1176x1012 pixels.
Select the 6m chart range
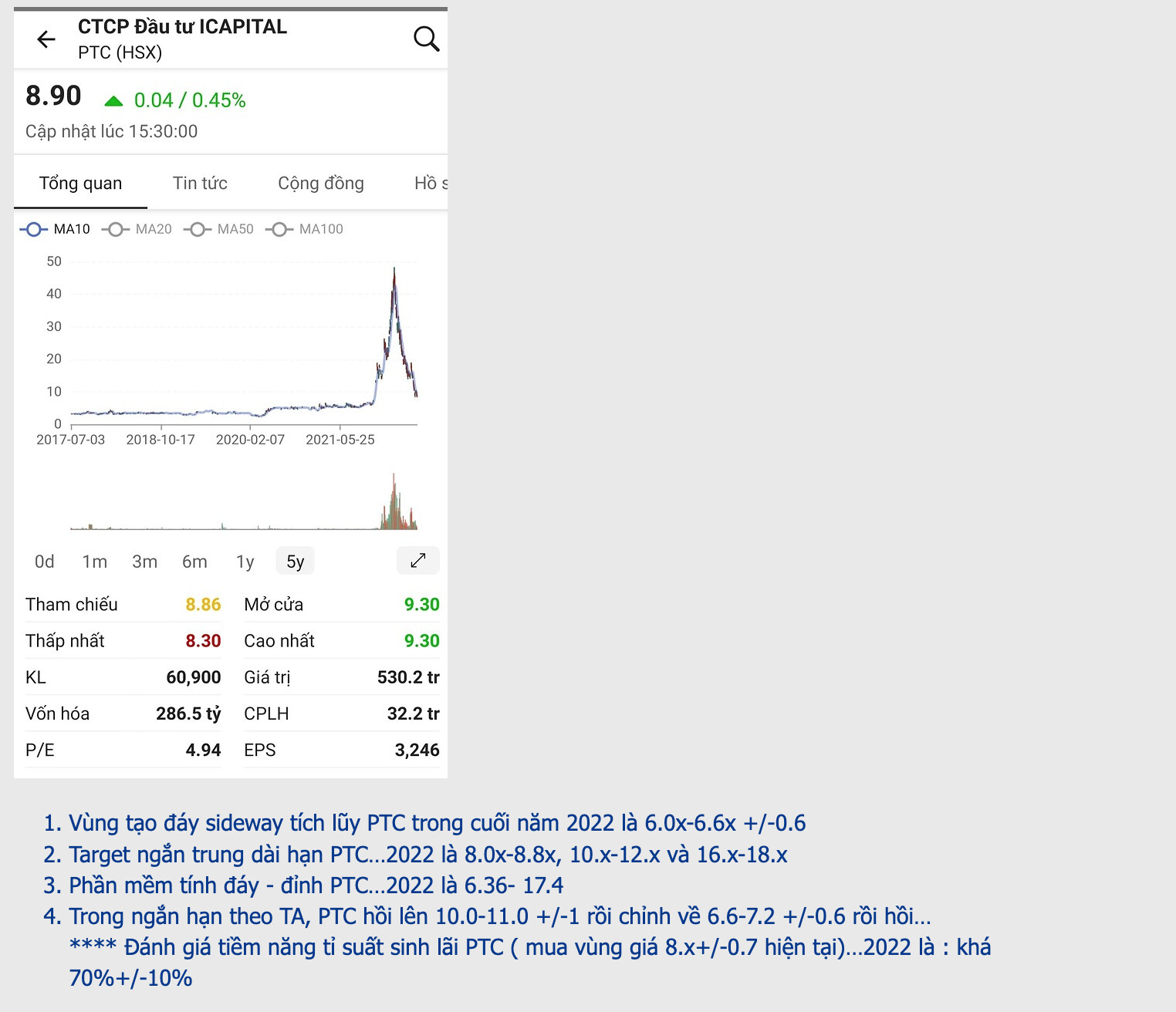tap(194, 562)
